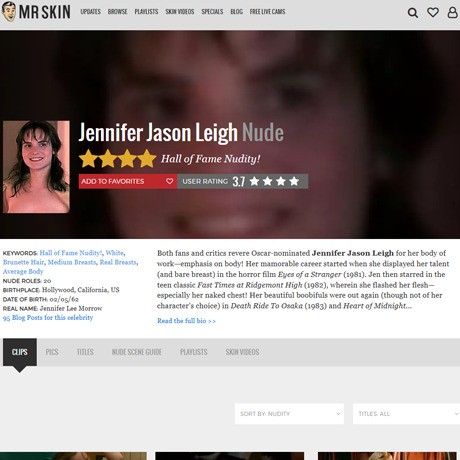Click the Hollywood, California, US birthplace text
460x460 pixels.
(x=80, y=290)
